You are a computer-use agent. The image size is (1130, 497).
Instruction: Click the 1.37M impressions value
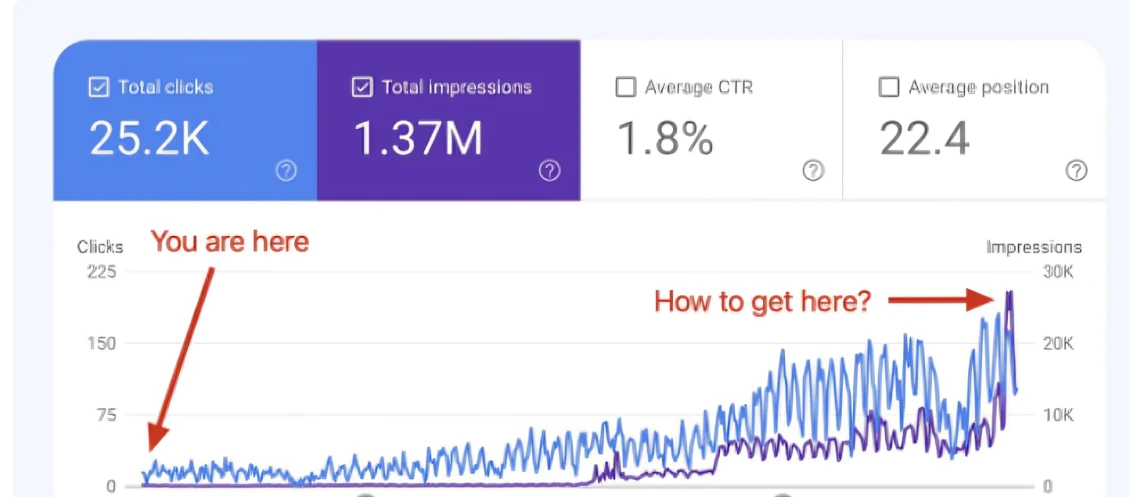pos(418,138)
